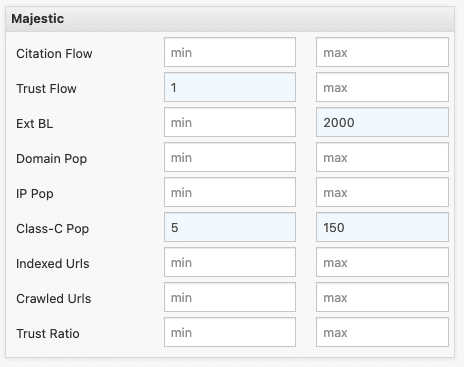Select the IP Pop max input
The width and height of the screenshot is (464, 367).
[382, 192]
